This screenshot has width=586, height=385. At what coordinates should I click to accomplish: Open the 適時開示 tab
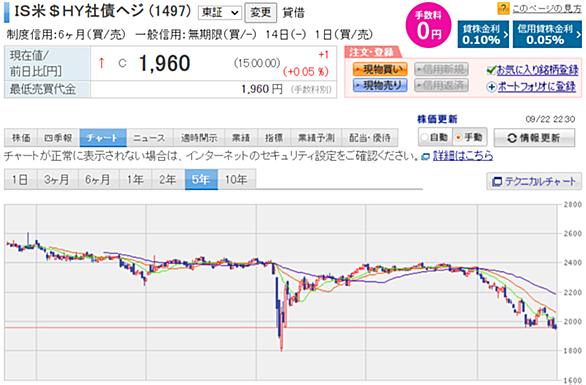(198, 138)
